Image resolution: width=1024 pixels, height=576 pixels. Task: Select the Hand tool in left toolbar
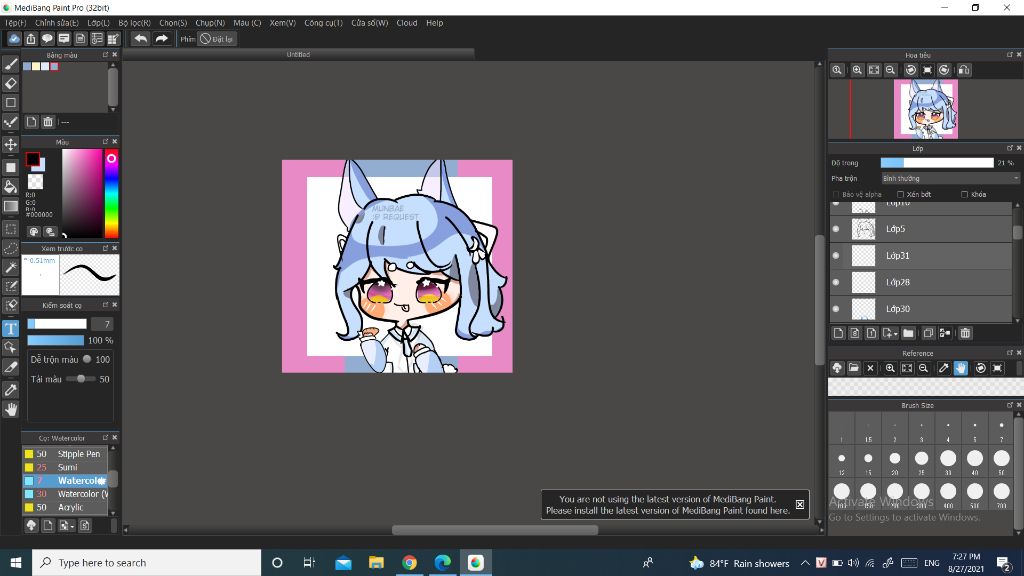click(10, 409)
